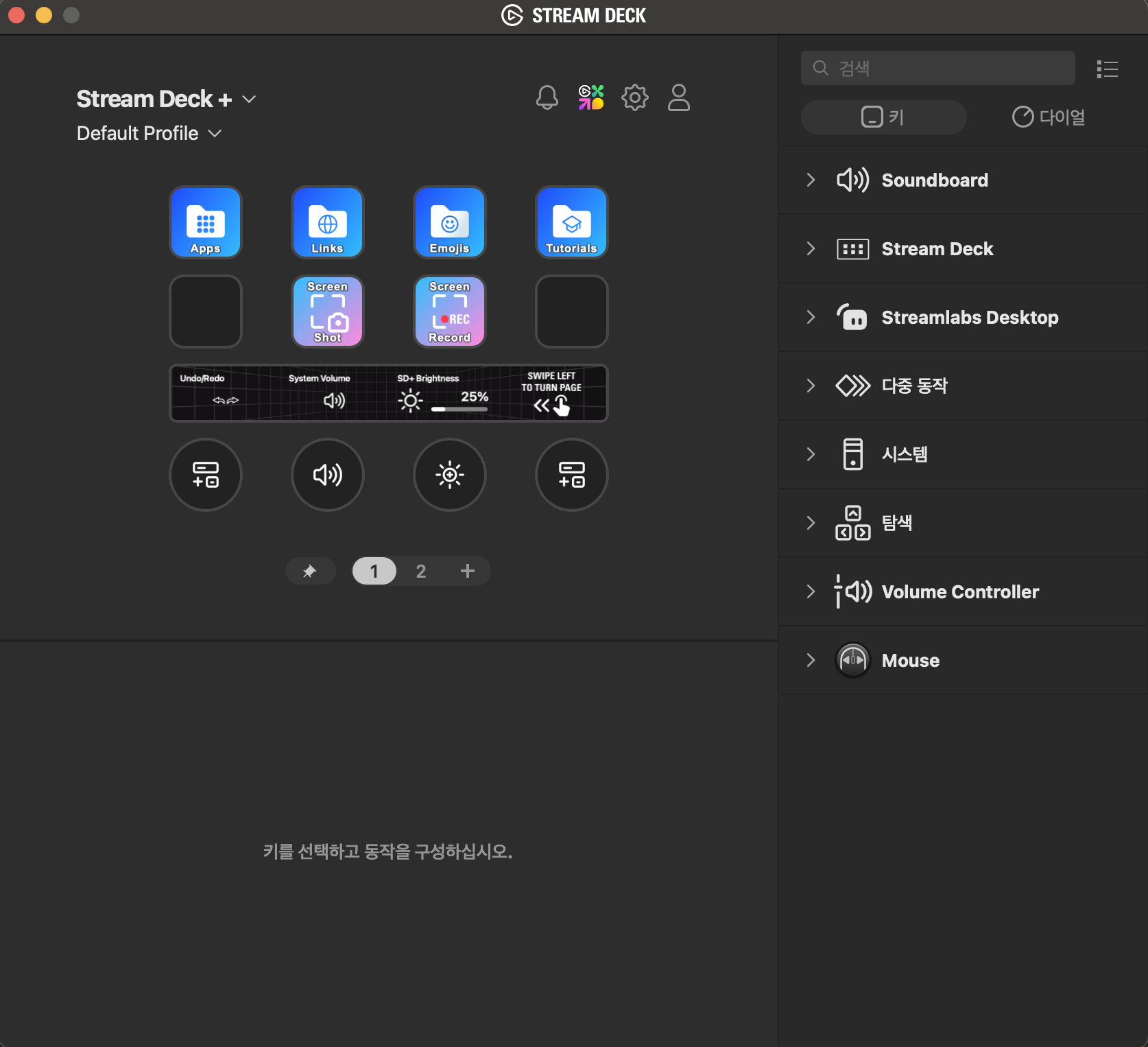Expand the 다중 동작 category
This screenshot has width=1148, height=1047.
click(x=811, y=386)
